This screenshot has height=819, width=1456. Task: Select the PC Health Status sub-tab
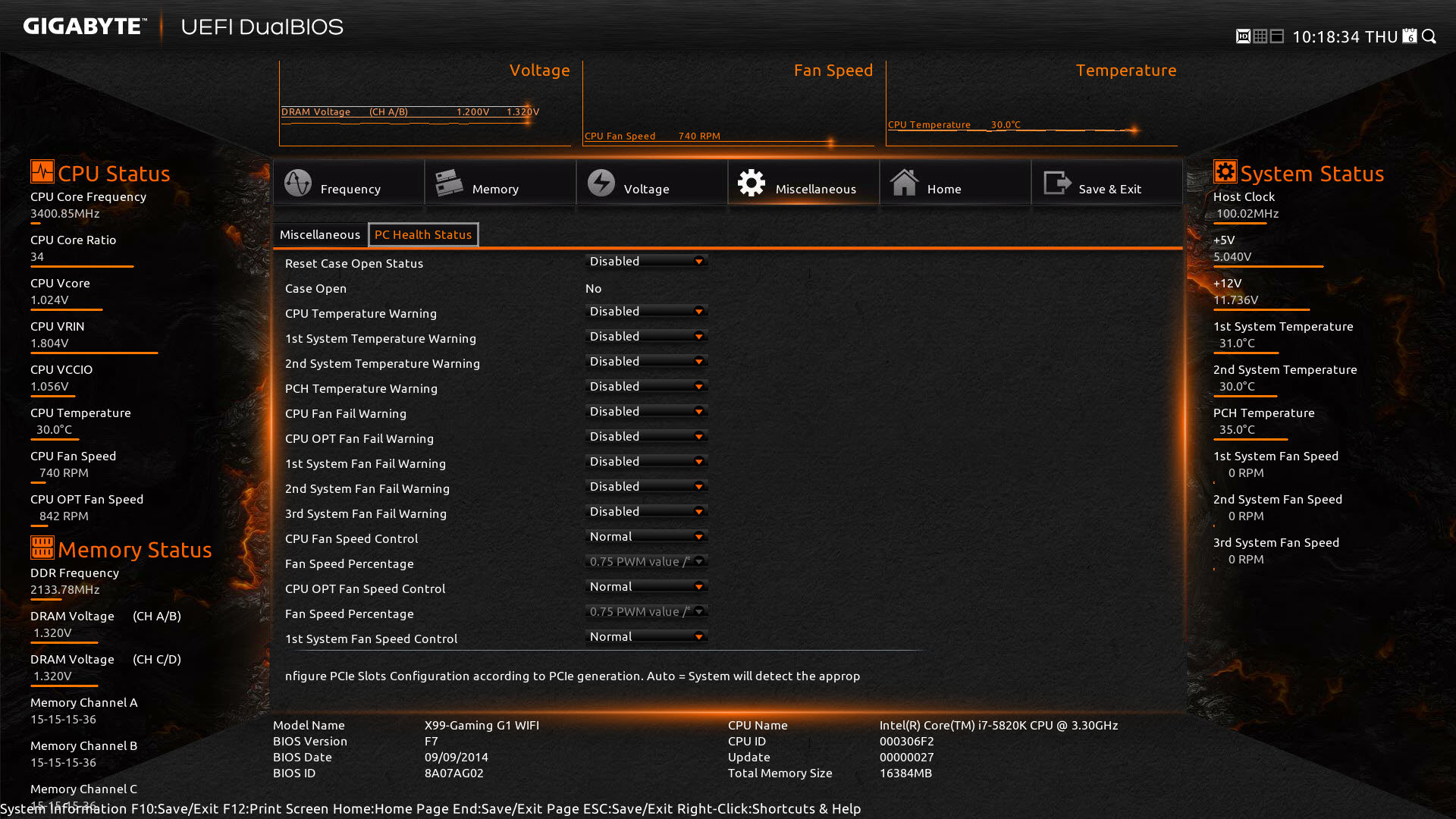[423, 234]
